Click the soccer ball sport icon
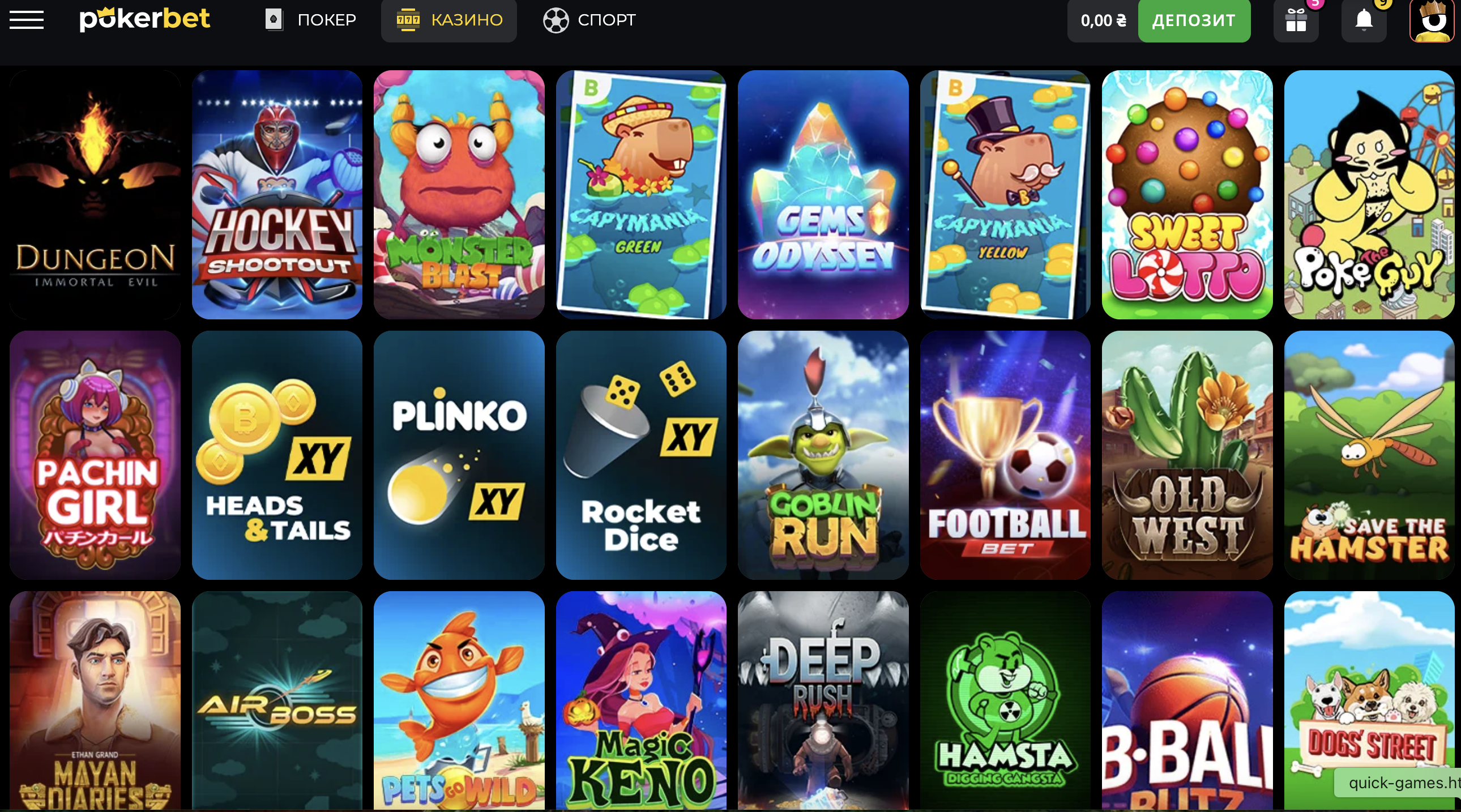This screenshot has height=812, width=1461. coord(556,20)
